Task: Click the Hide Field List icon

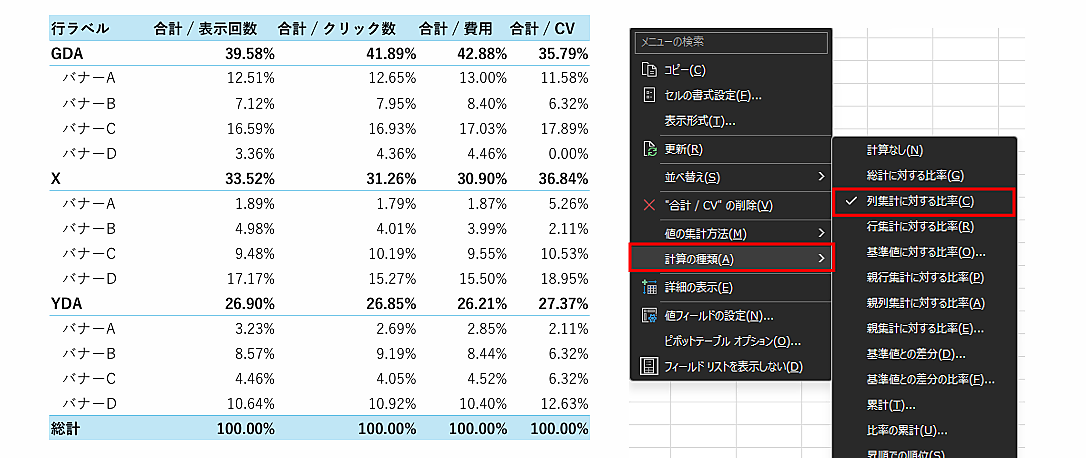Action: point(649,366)
